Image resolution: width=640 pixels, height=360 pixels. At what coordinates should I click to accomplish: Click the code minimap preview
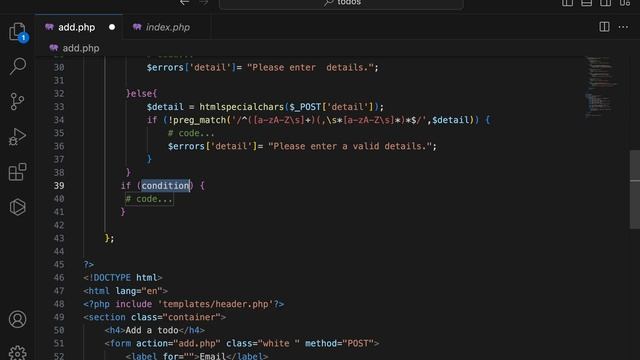pyautogui.click(x=601, y=88)
